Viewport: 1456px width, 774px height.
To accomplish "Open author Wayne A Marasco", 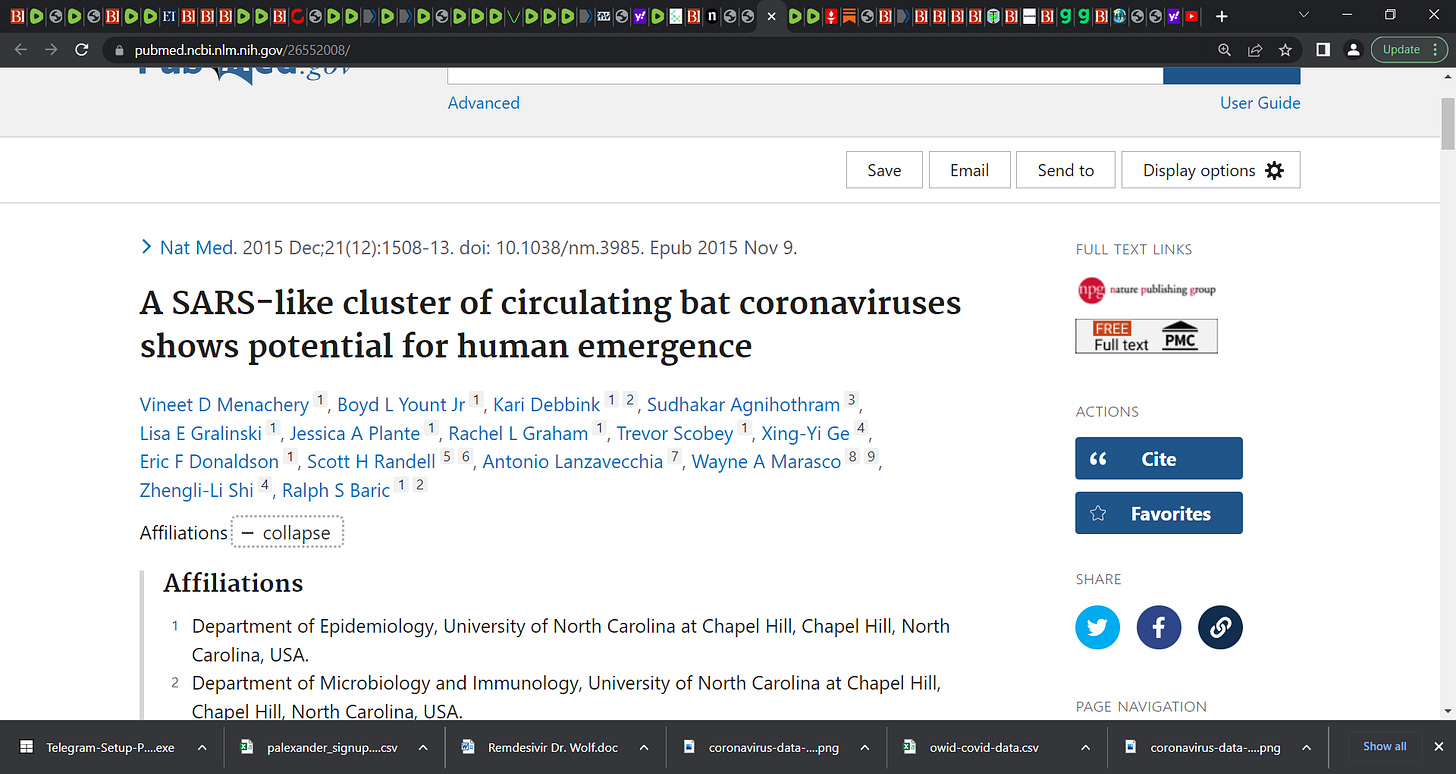I will tap(766, 461).
